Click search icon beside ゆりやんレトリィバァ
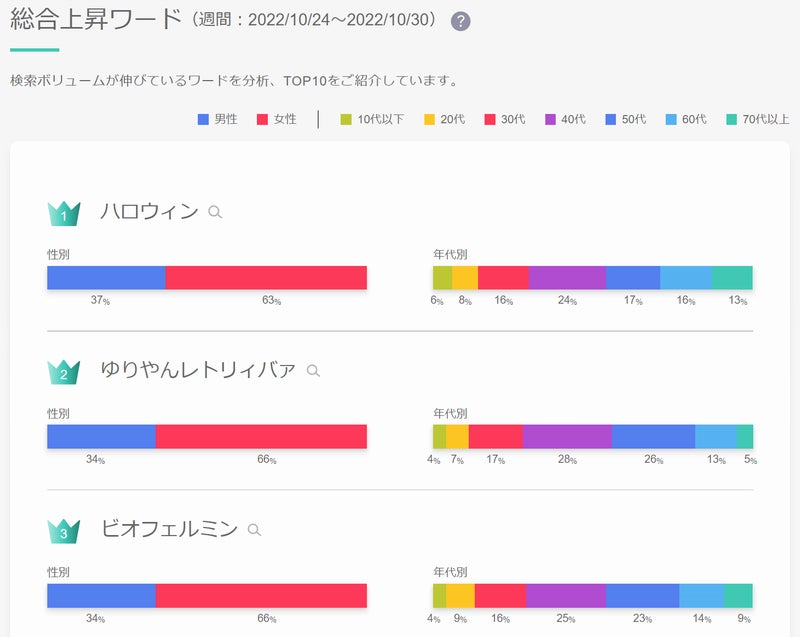This screenshot has width=800, height=637. (x=313, y=371)
